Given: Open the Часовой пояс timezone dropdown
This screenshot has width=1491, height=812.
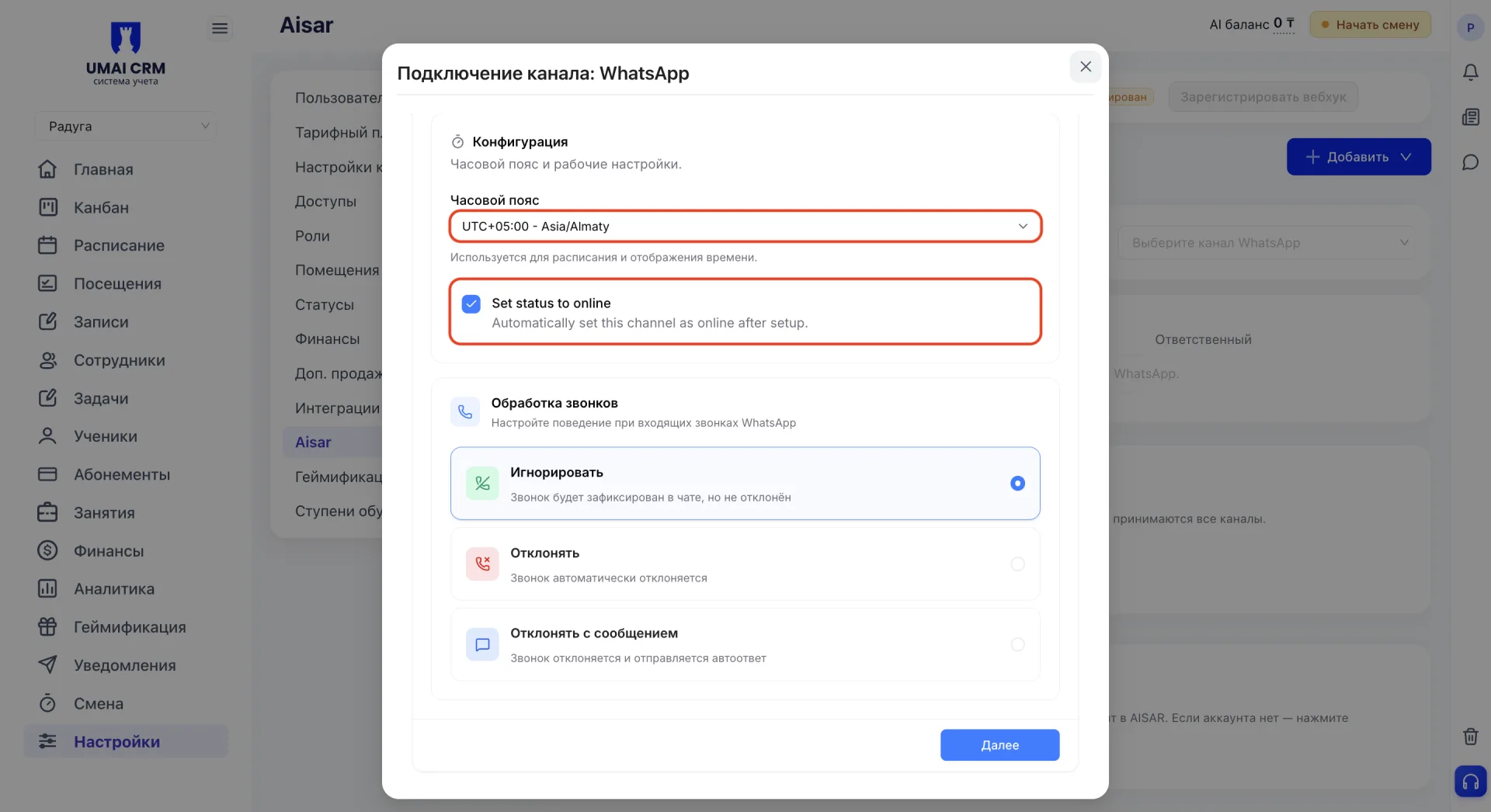Looking at the screenshot, I should [745, 226].
